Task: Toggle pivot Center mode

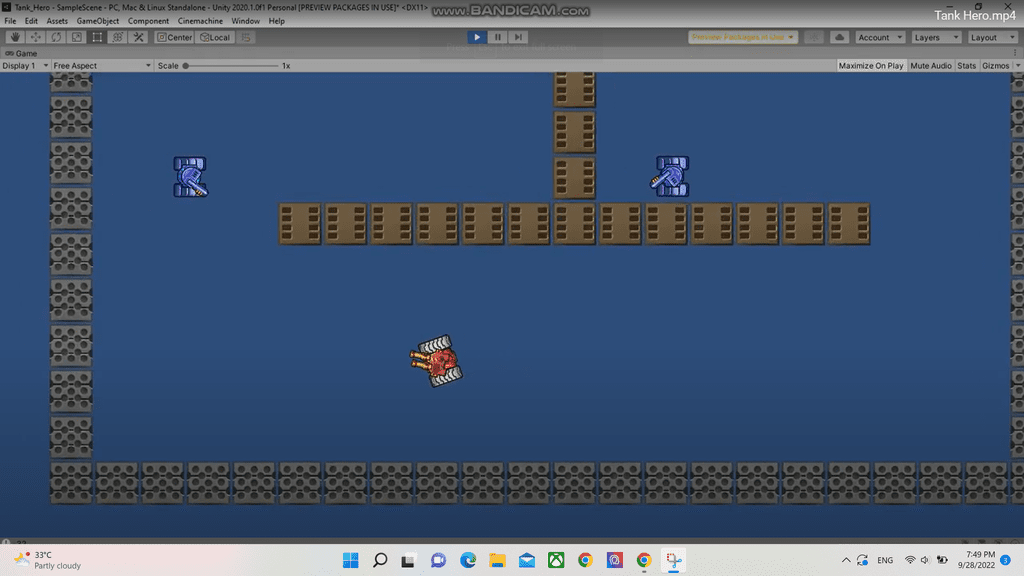Action: point(174,37)
